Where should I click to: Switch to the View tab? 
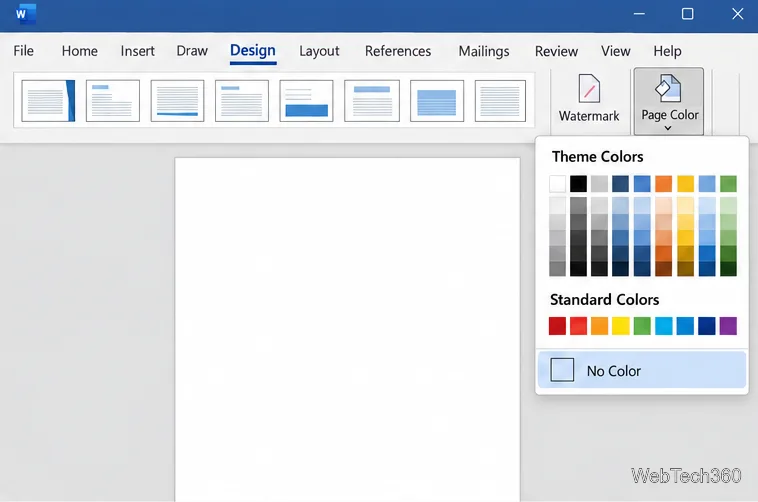click(x=615, y=51)
